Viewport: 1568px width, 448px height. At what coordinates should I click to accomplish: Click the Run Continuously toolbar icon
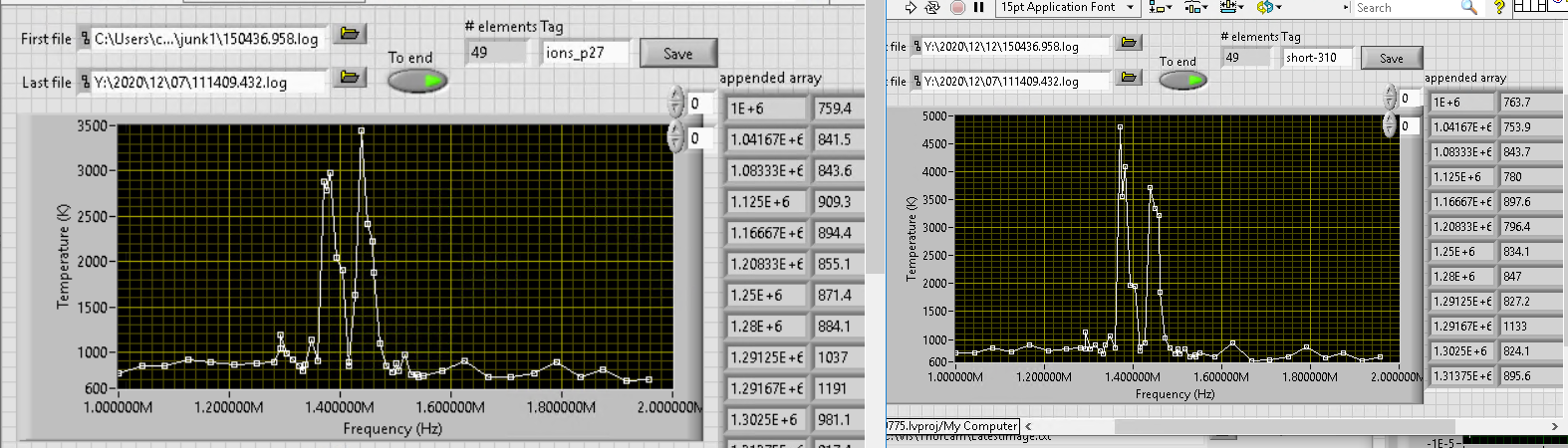click(x=932, y=7)
